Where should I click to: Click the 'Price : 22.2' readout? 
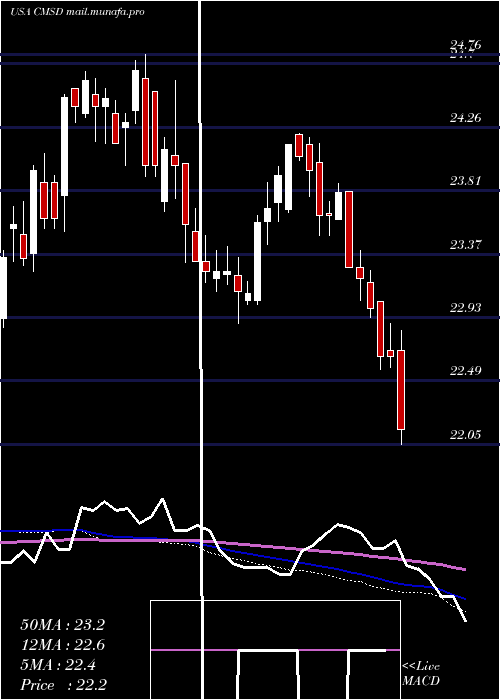coord(63,685)
